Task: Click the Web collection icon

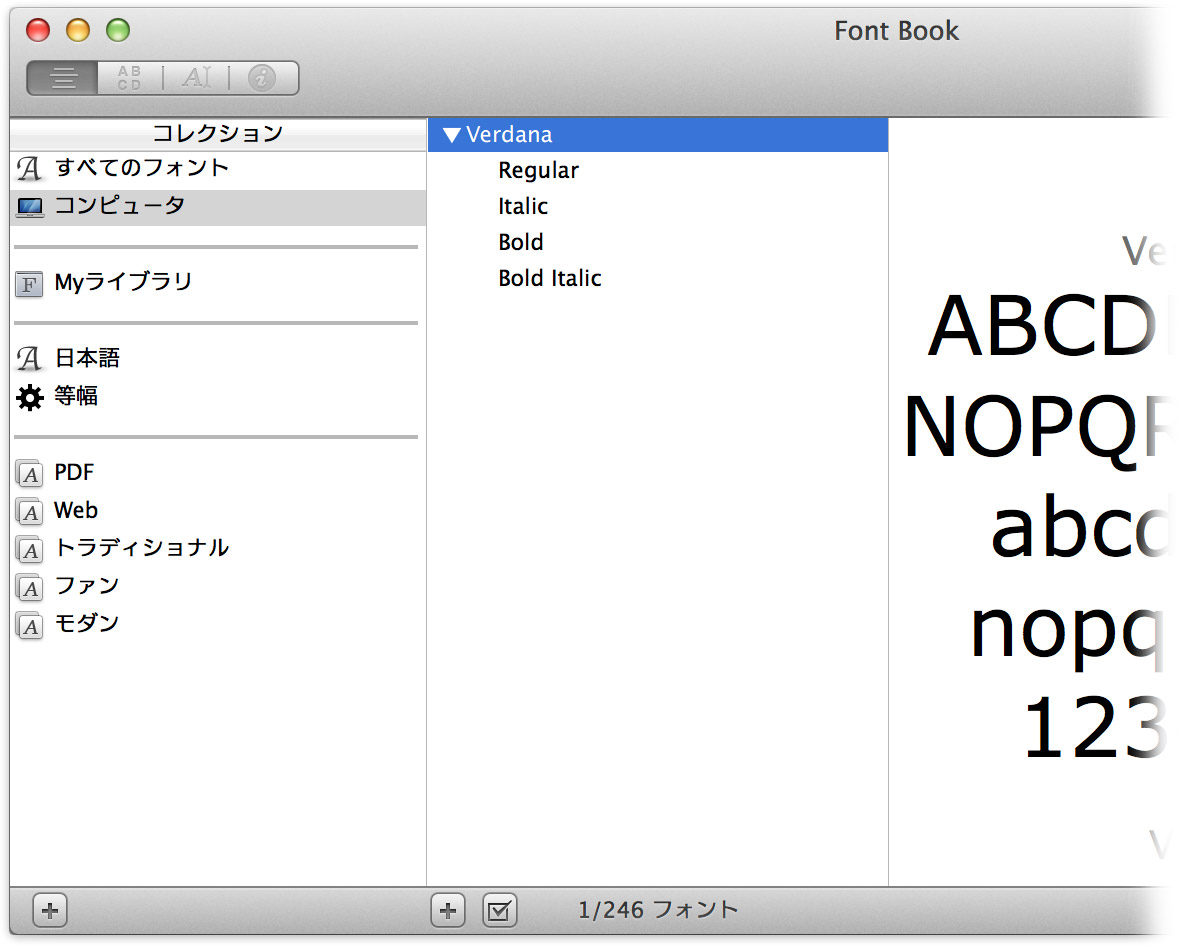Action: [29, 511]
